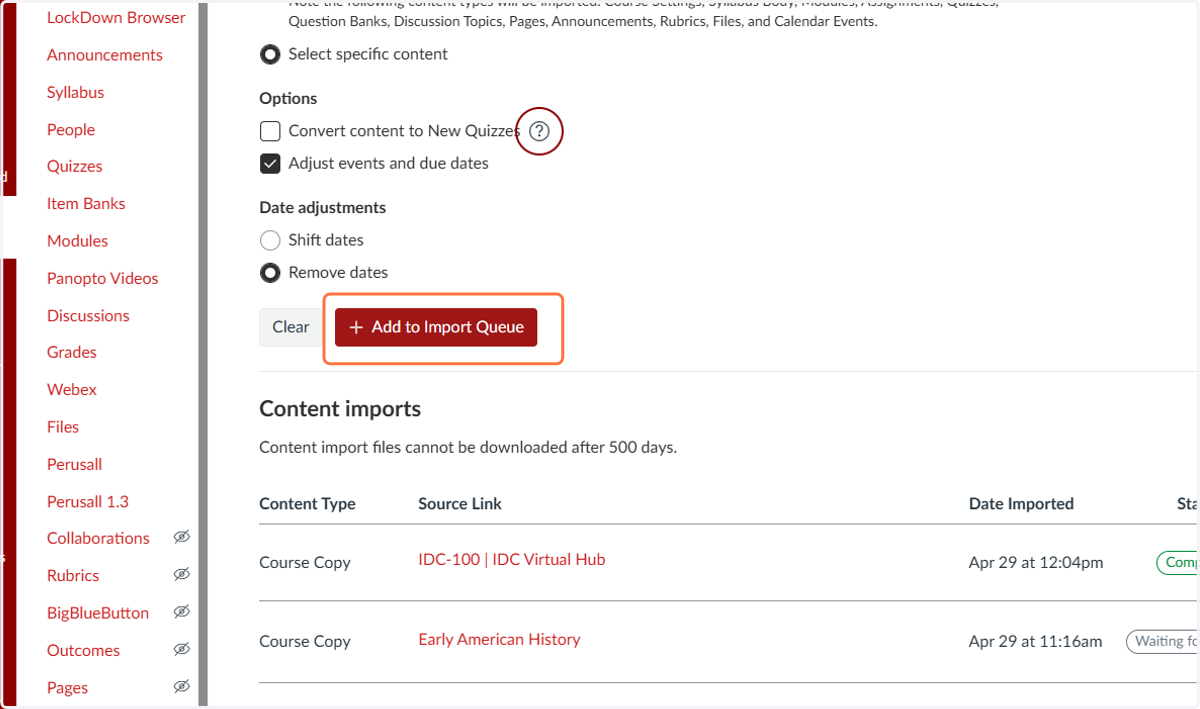Click the hidden-eye icon beside Outcomes

point(181,649)
